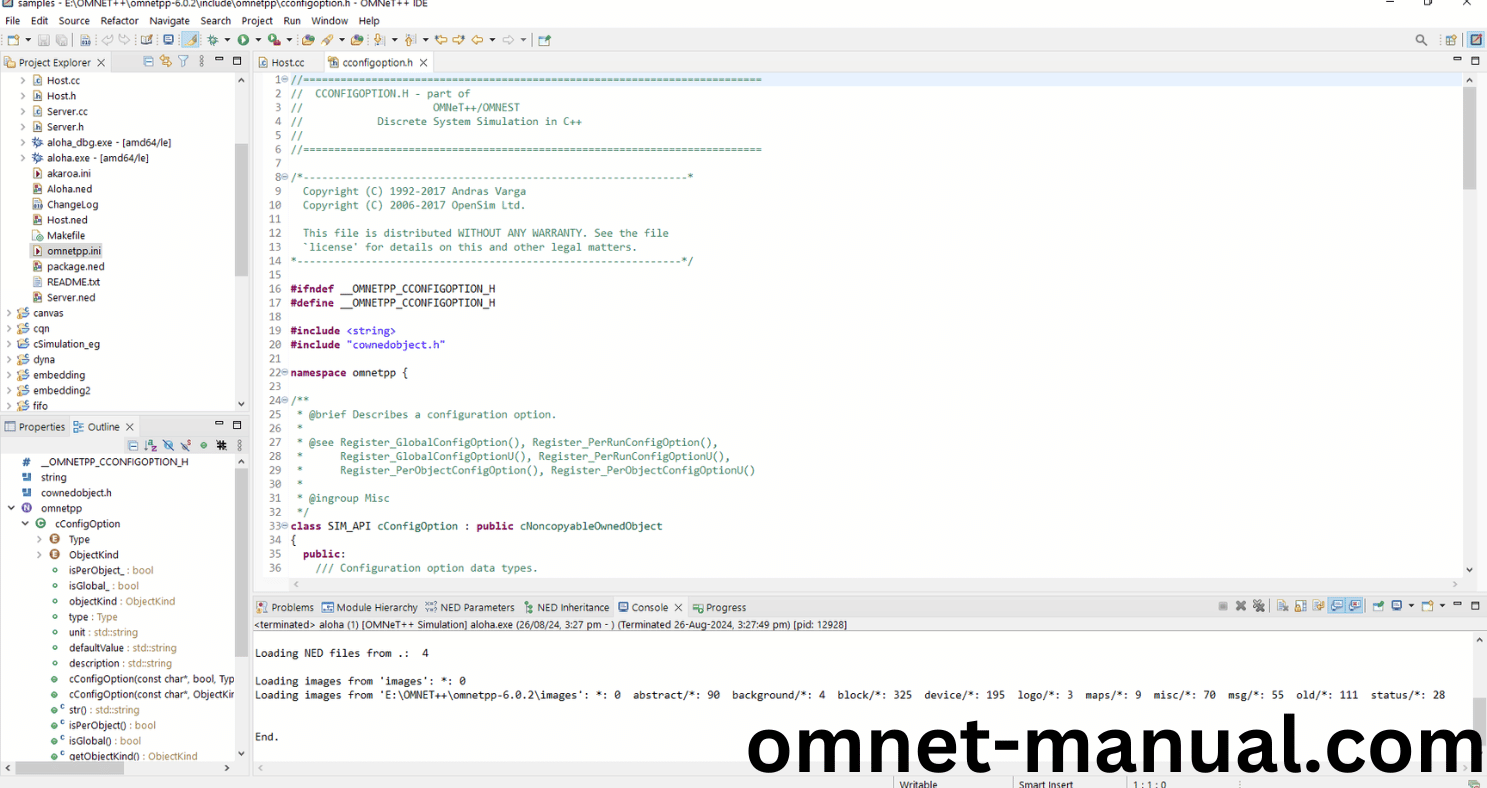
Task: Click Collapse All icon in Project Explorer
Action: [149, 62]
